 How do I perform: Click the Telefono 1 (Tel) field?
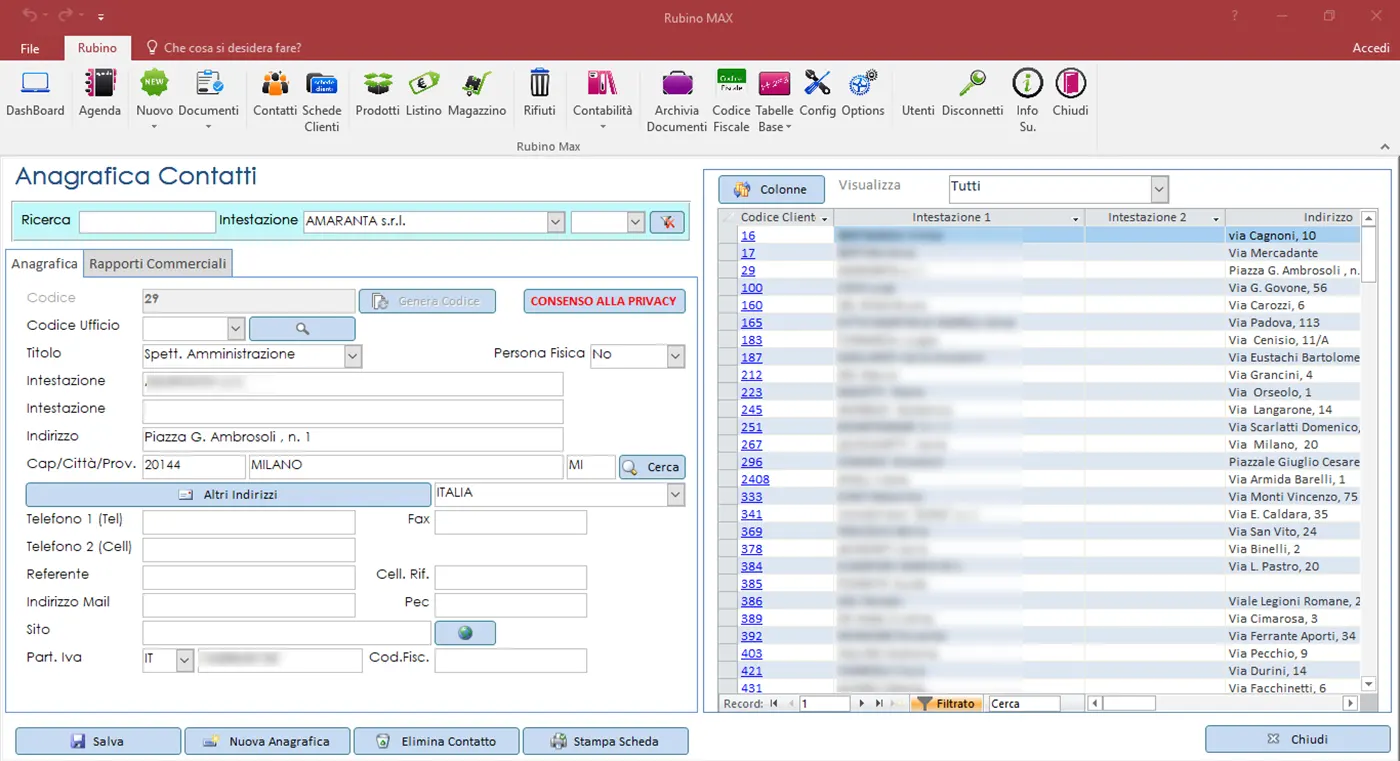click(249, 522)
